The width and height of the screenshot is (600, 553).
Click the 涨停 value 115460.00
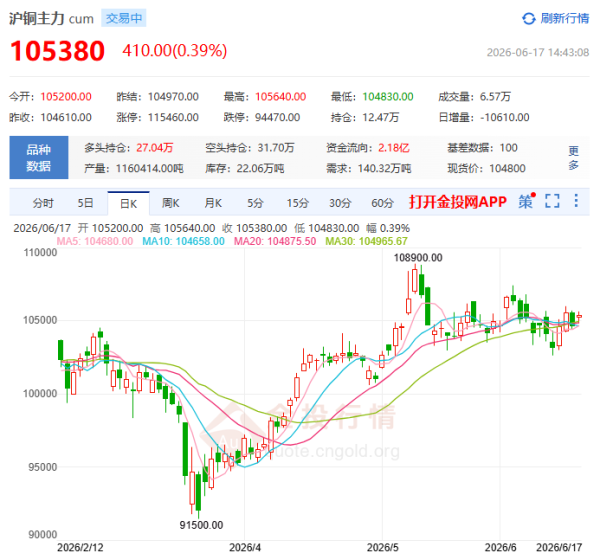(x=173, y=117)
